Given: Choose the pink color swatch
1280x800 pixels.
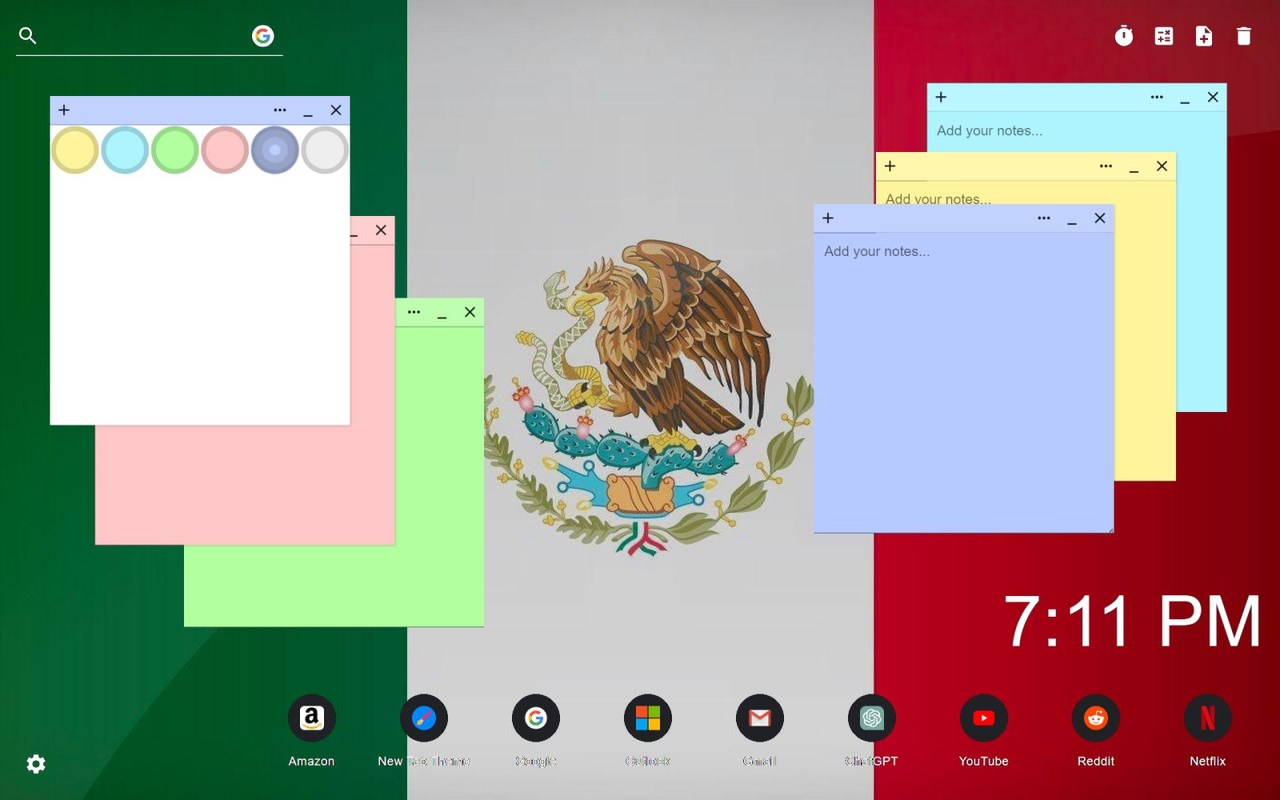Looking at the screenshot, I should point(225,150).
